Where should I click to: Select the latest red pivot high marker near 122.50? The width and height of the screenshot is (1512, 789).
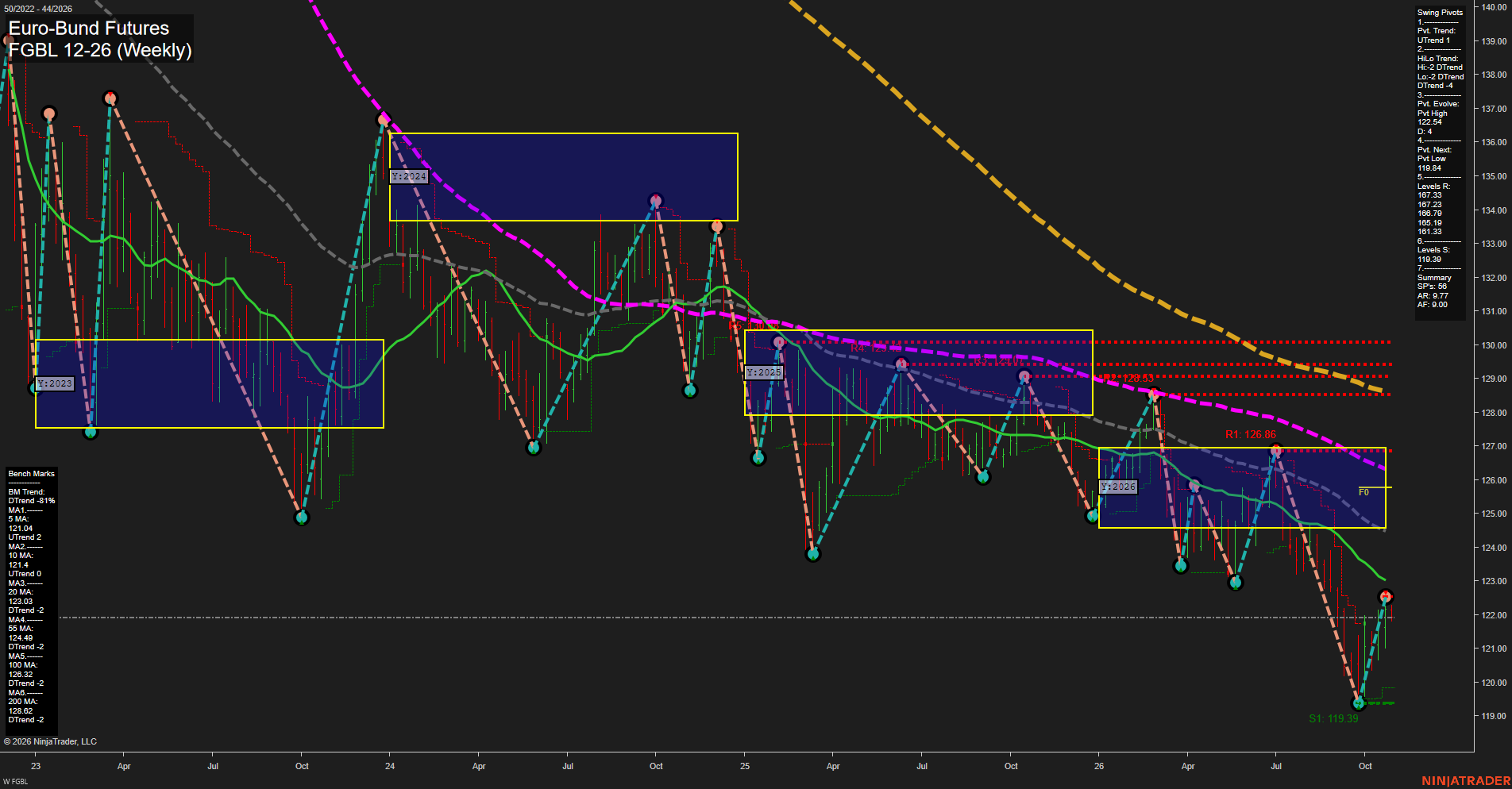[x=1386, y=596]
